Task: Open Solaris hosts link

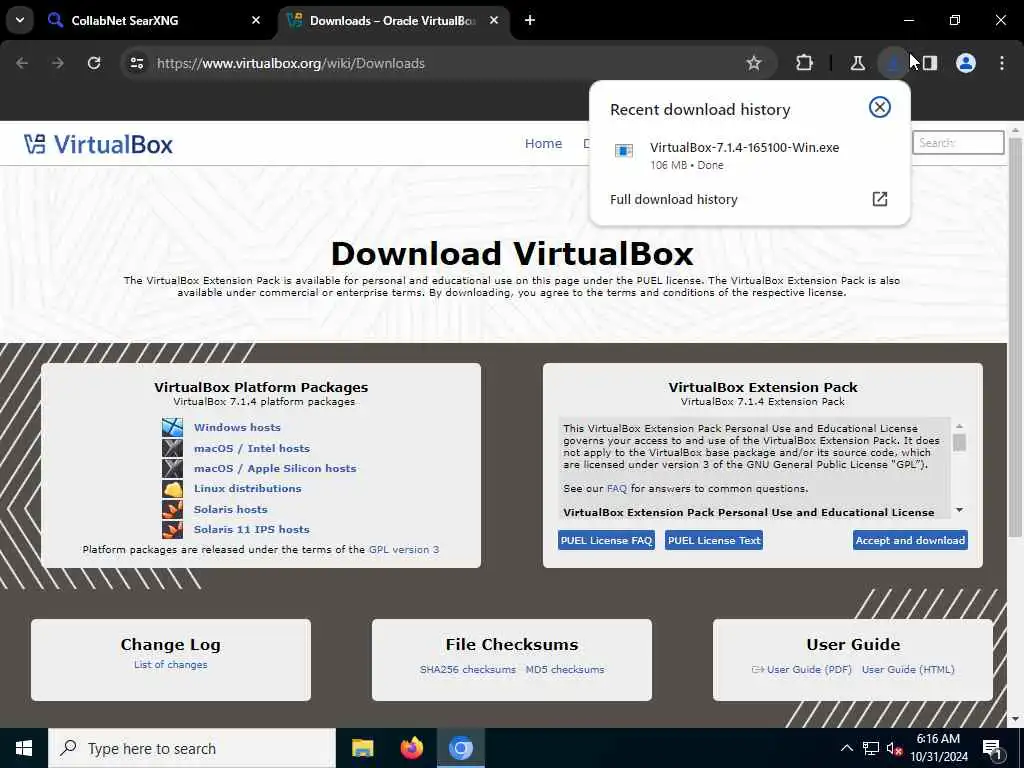Action: click(231, 509)
